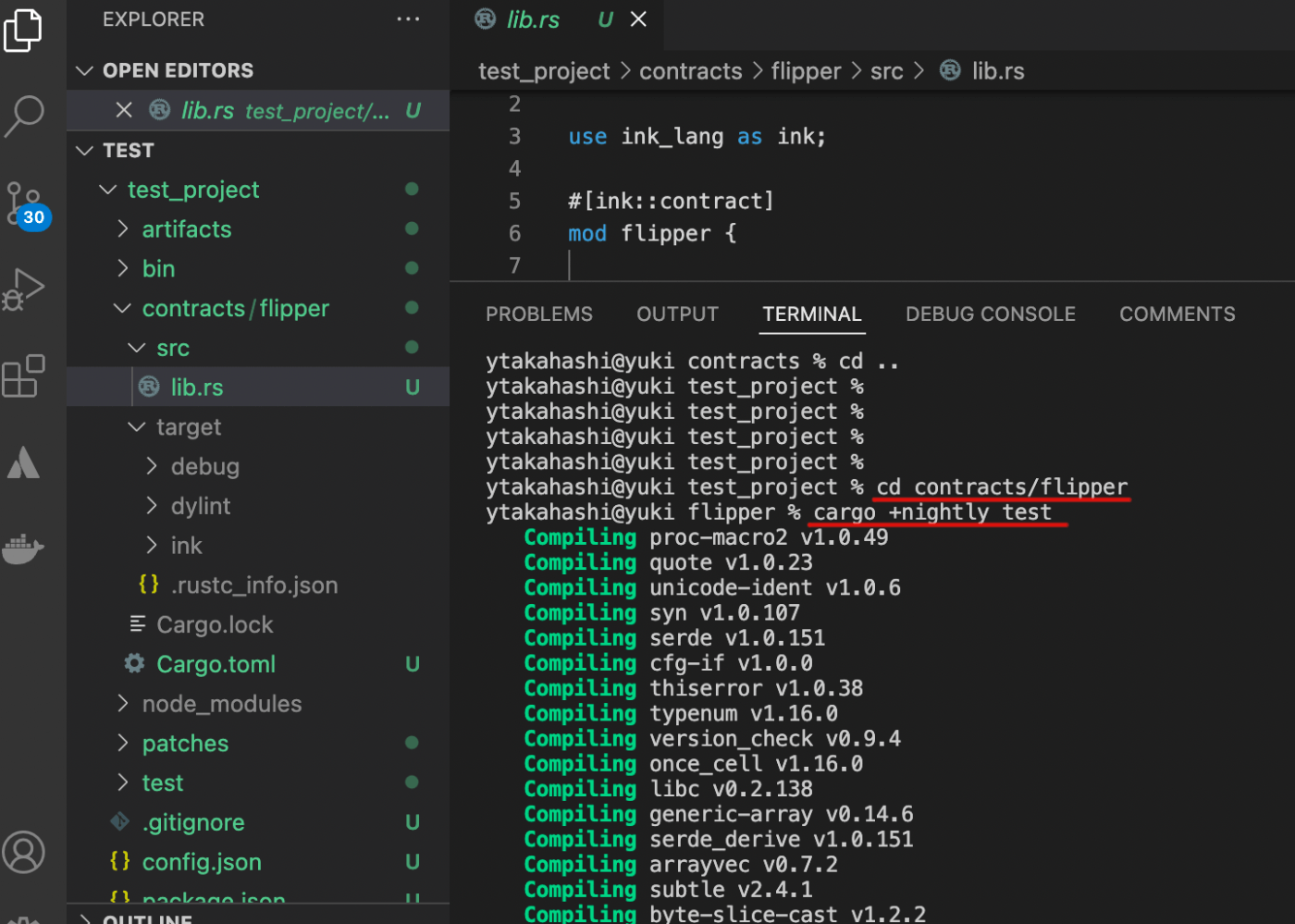Expand the node_modules folder
The height and width of the screenshot is (924, 1295).
click(x=123, y=703)
